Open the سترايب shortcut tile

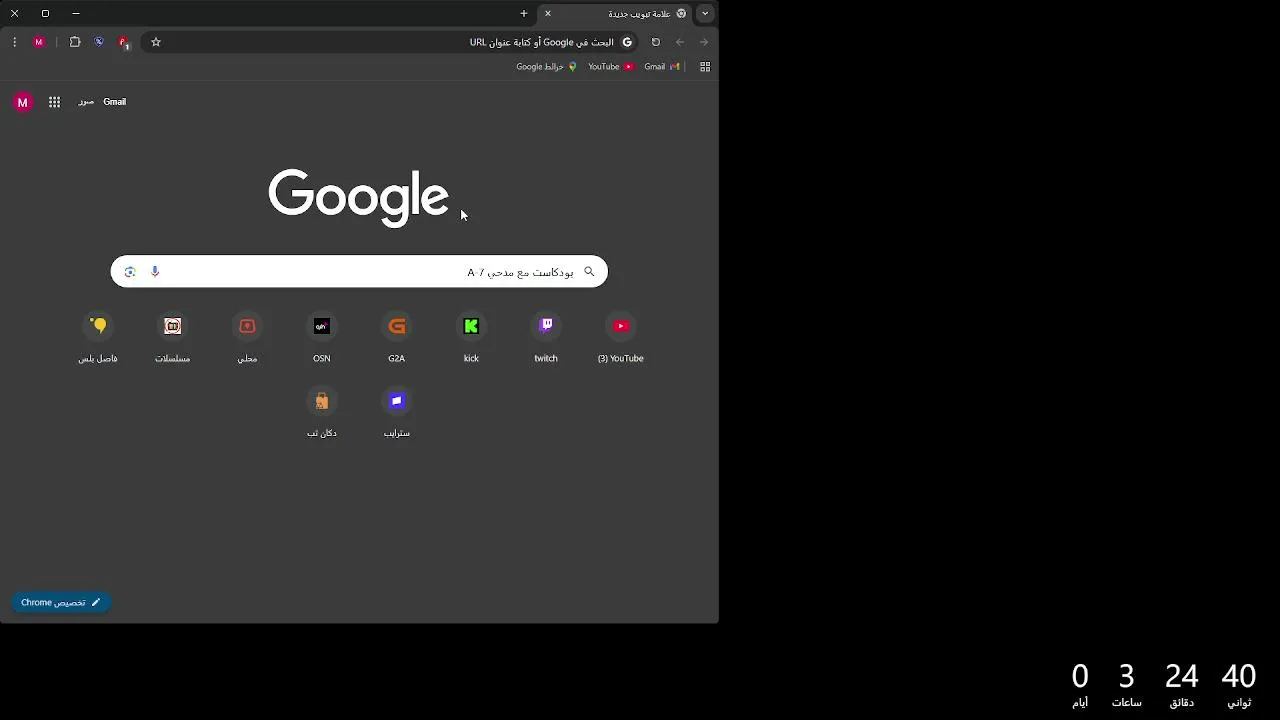coord(396,412)
